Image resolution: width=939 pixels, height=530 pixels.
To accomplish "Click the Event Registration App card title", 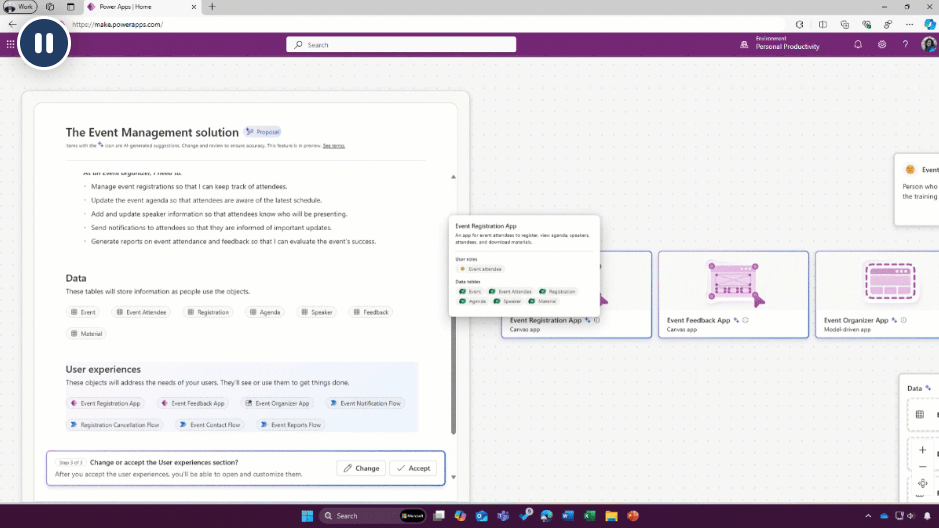I will tap(545, 320).
